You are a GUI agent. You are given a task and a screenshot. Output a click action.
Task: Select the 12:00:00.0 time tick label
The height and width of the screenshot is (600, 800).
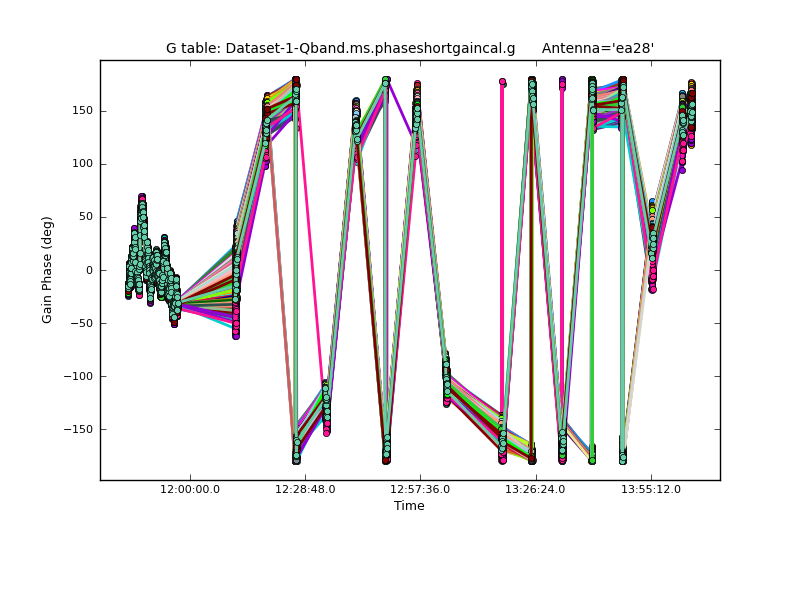[x=190, y=490]
